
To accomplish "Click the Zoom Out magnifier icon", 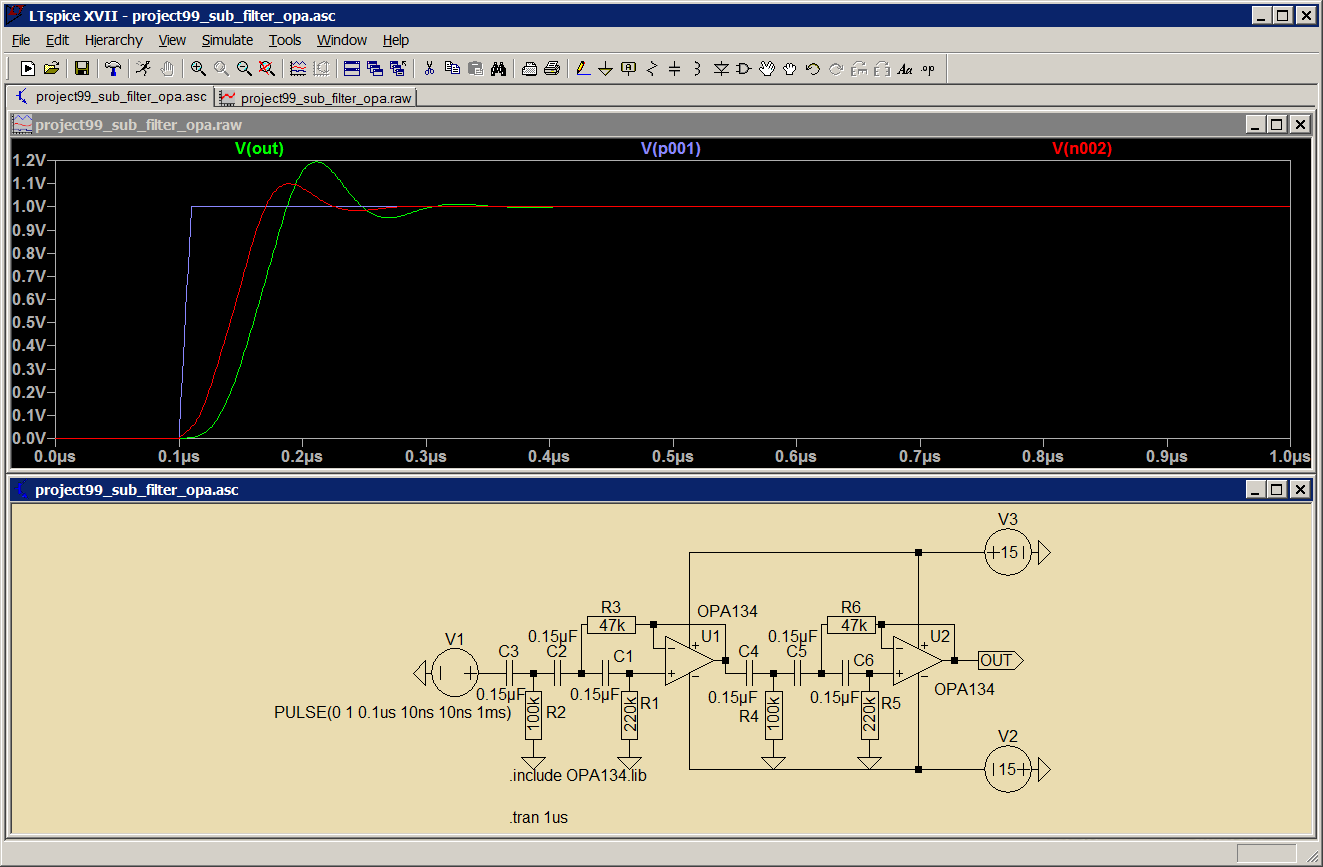I will coord(244,68).
